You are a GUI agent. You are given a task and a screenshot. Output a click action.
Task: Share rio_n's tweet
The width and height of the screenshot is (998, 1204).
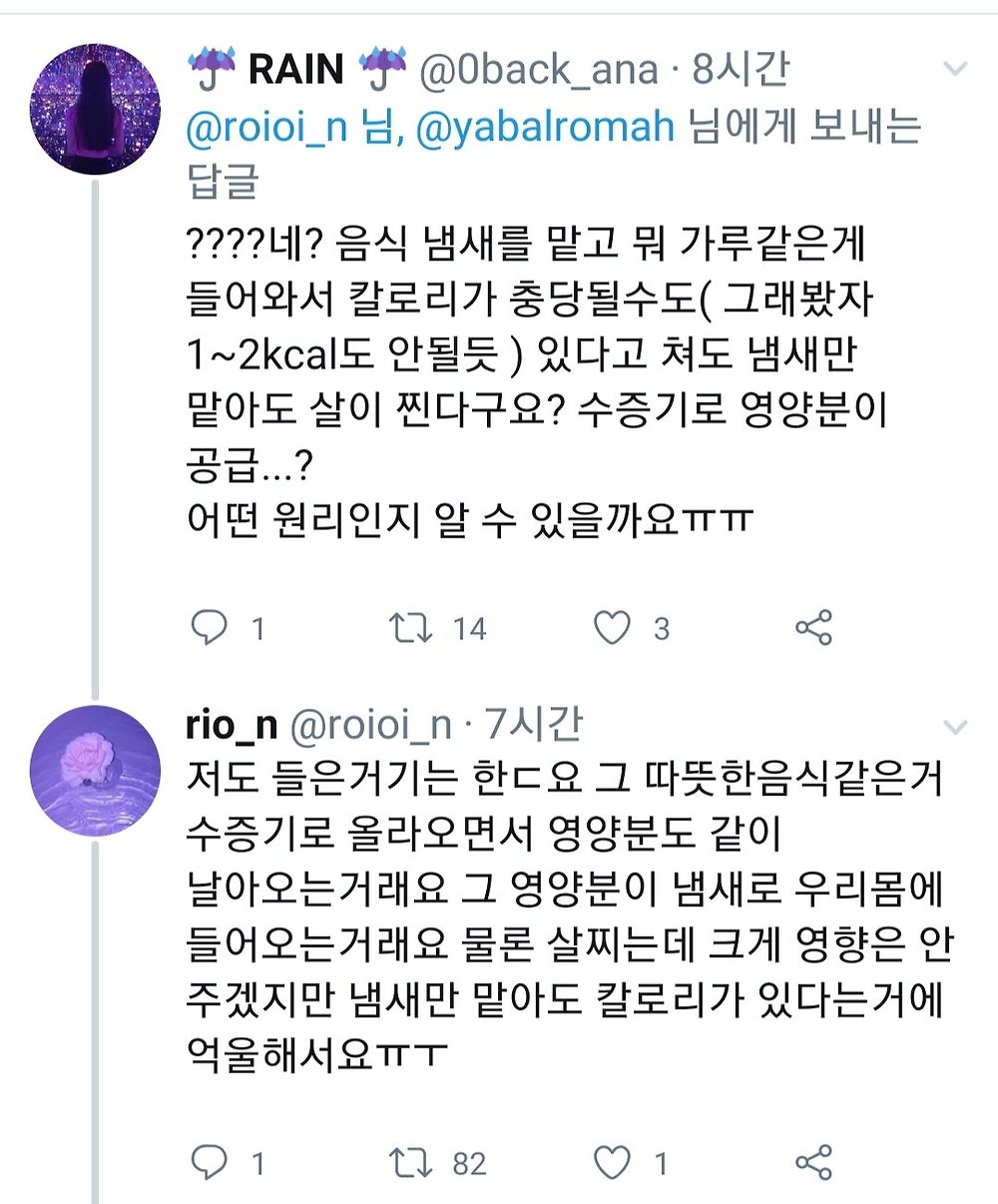point(813,1162)
